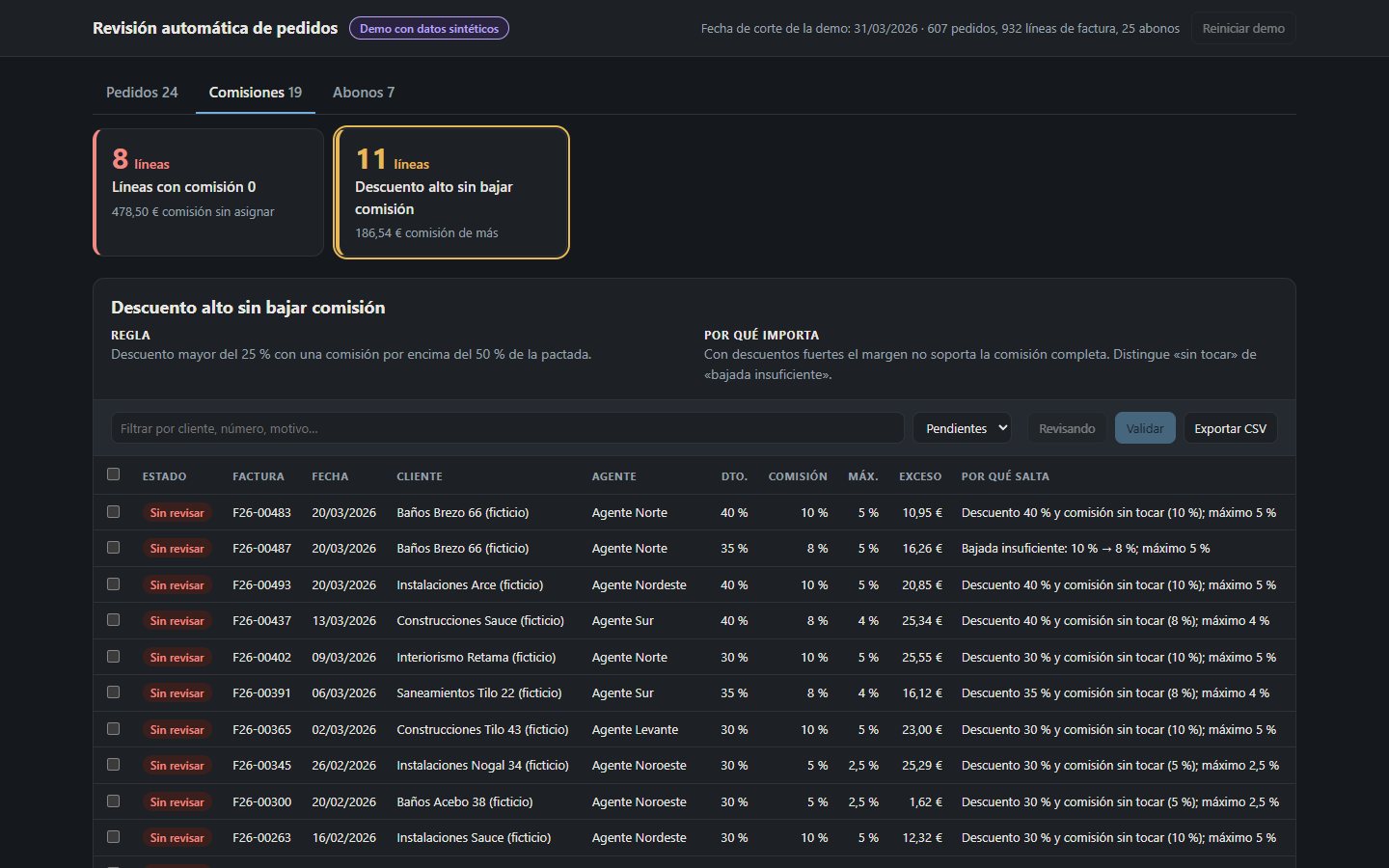The width and height of the screenshot is (1389, 868).
Task: Click client Instalaciones Arce (ficticio)
Action: pyautogui.click(x=470, y=584)
